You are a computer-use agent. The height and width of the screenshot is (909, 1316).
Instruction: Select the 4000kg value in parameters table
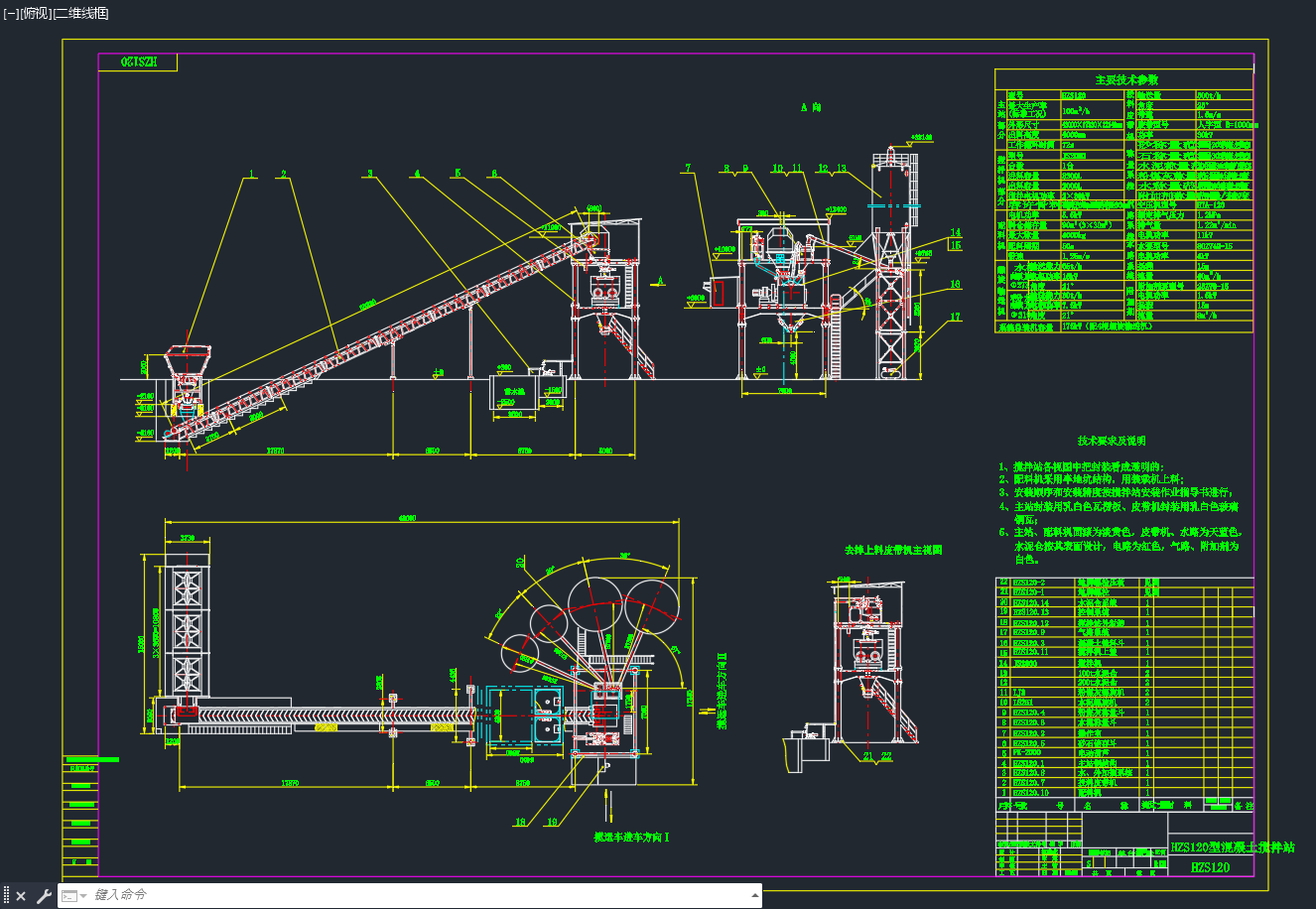click(1074, 235)
